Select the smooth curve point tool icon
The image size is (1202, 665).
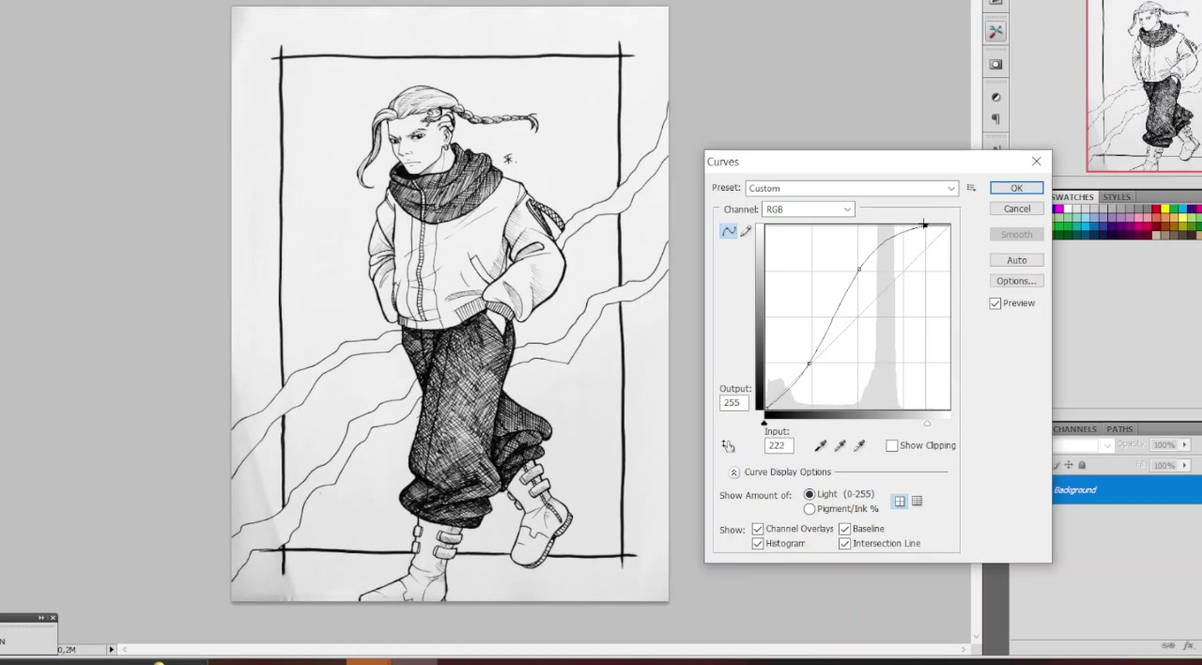pyautogui.click(x=728, y=231)
